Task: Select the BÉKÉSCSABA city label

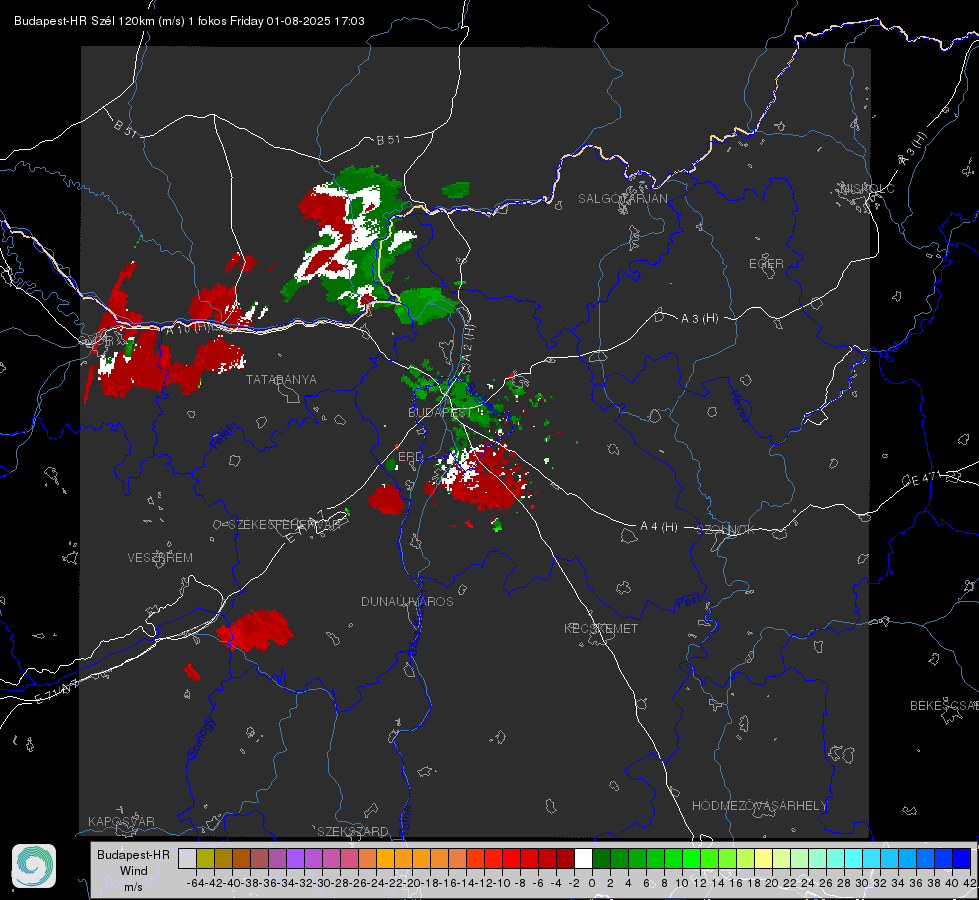Action: (943, 706)
